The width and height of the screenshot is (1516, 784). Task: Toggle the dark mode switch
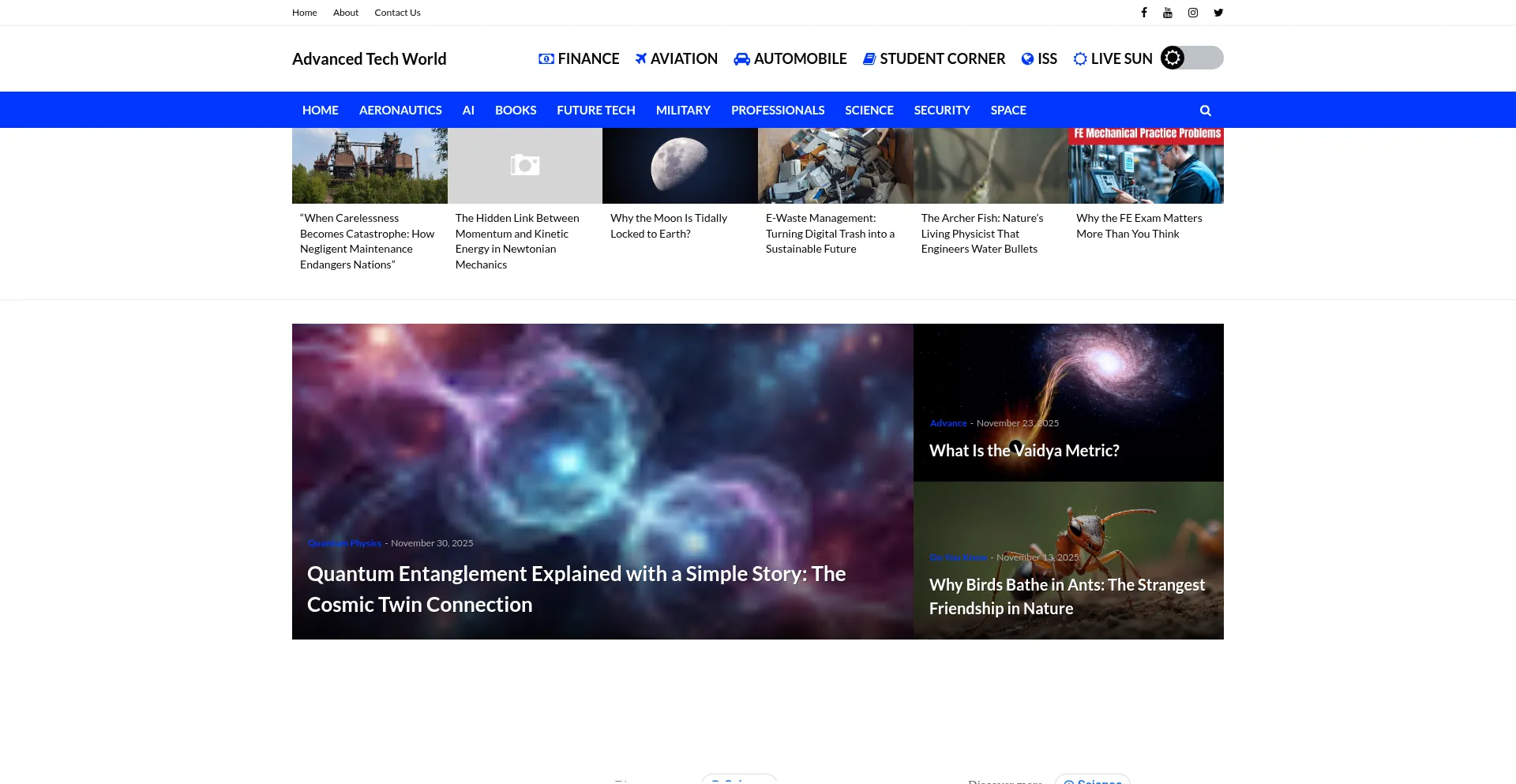click(x=1191, y=58)
